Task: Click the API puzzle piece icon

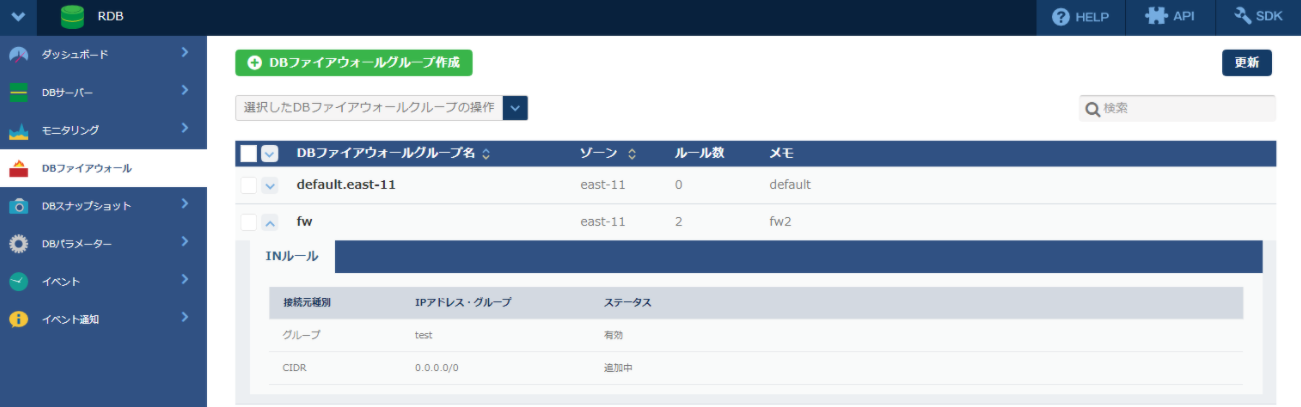Action: coord(1156,17)
